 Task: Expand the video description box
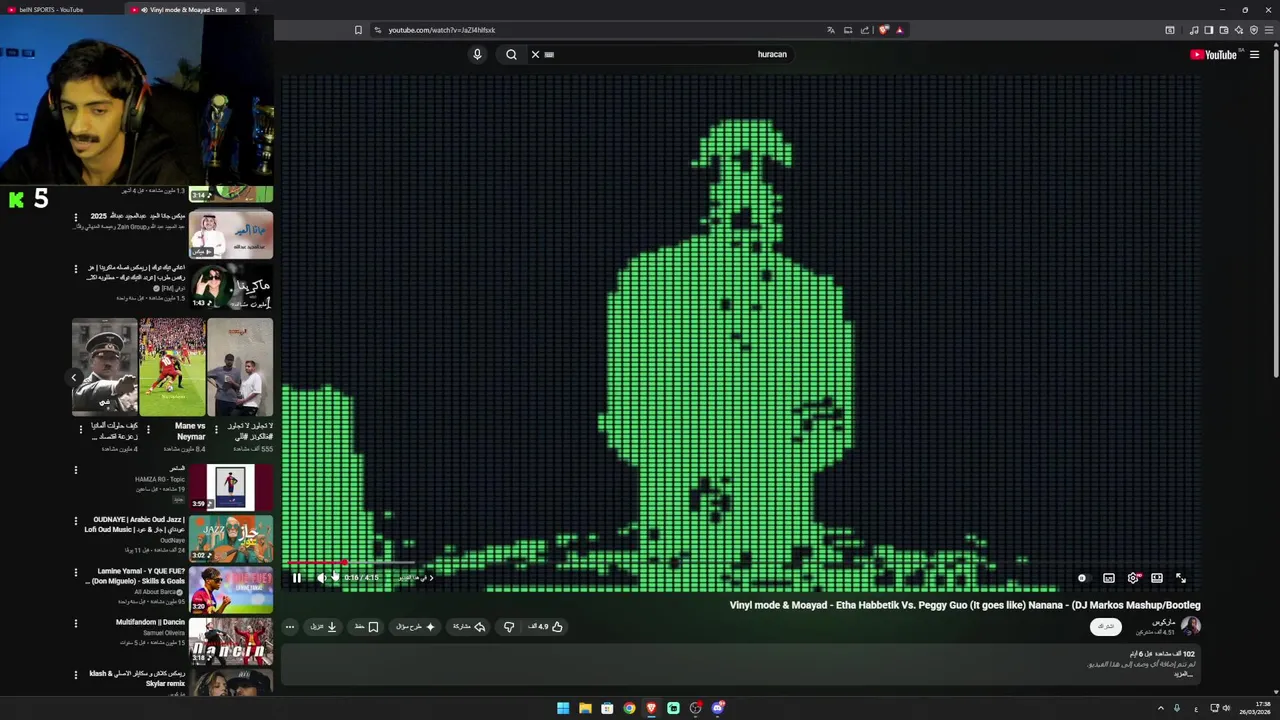coord(740,665)
